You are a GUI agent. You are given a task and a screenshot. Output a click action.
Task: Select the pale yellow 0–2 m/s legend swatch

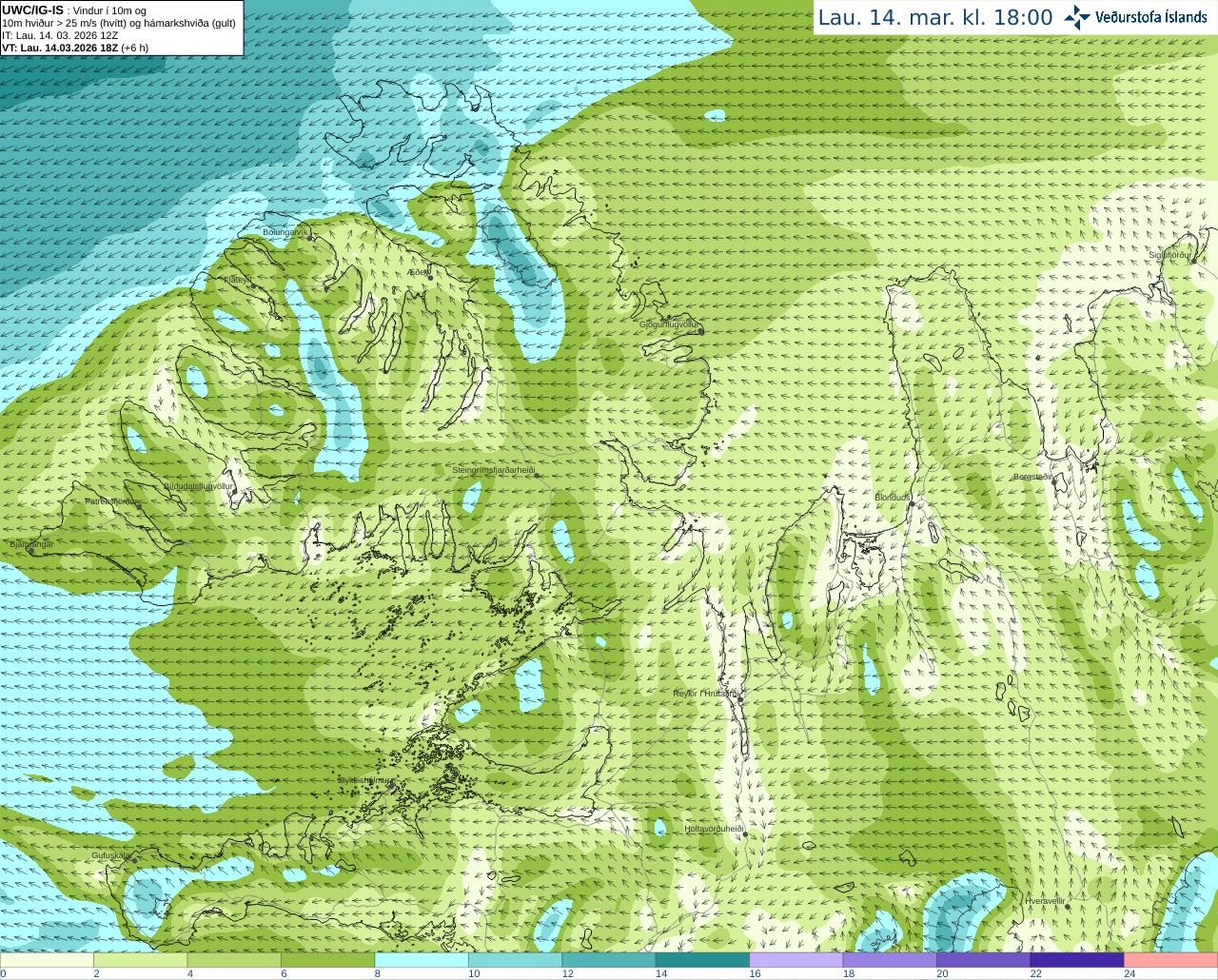[x=48, y=960]
